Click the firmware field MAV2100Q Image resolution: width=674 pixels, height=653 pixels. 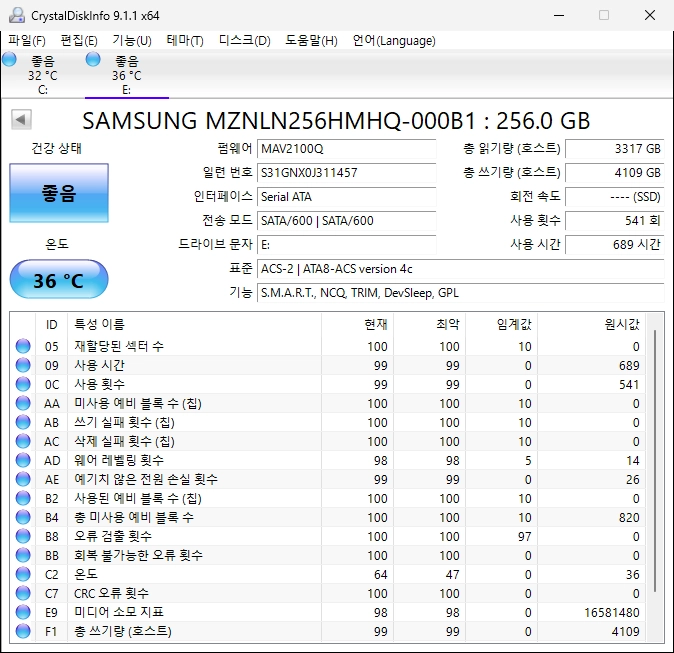(346, 149)
